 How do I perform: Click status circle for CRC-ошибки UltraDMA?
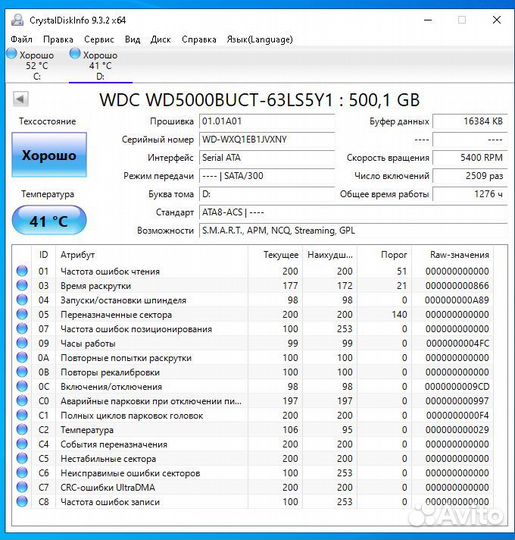click(22, 487)
